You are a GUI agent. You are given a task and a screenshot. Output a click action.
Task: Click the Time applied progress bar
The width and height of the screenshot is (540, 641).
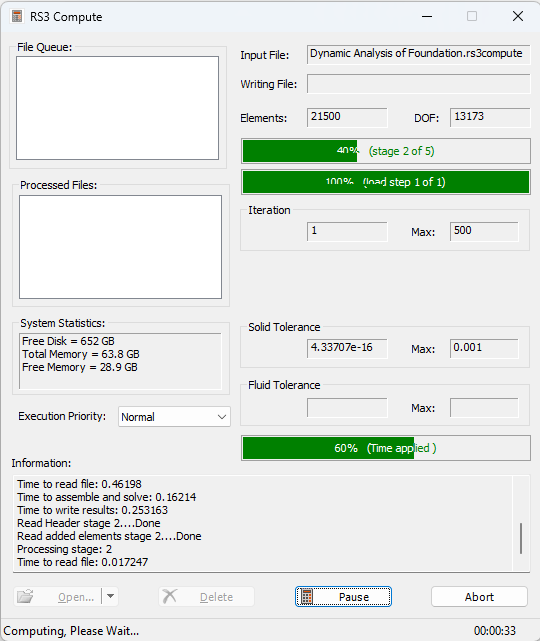(x=386, y=448)
